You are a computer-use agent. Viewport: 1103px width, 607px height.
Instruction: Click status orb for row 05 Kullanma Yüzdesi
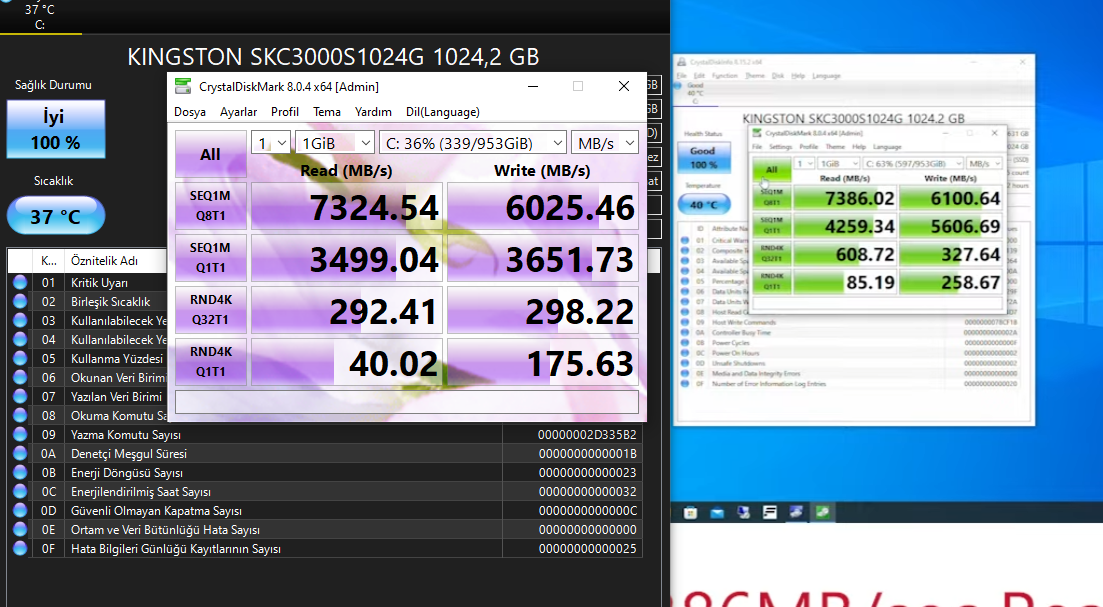pyautogui.click(x=20, y=358)
